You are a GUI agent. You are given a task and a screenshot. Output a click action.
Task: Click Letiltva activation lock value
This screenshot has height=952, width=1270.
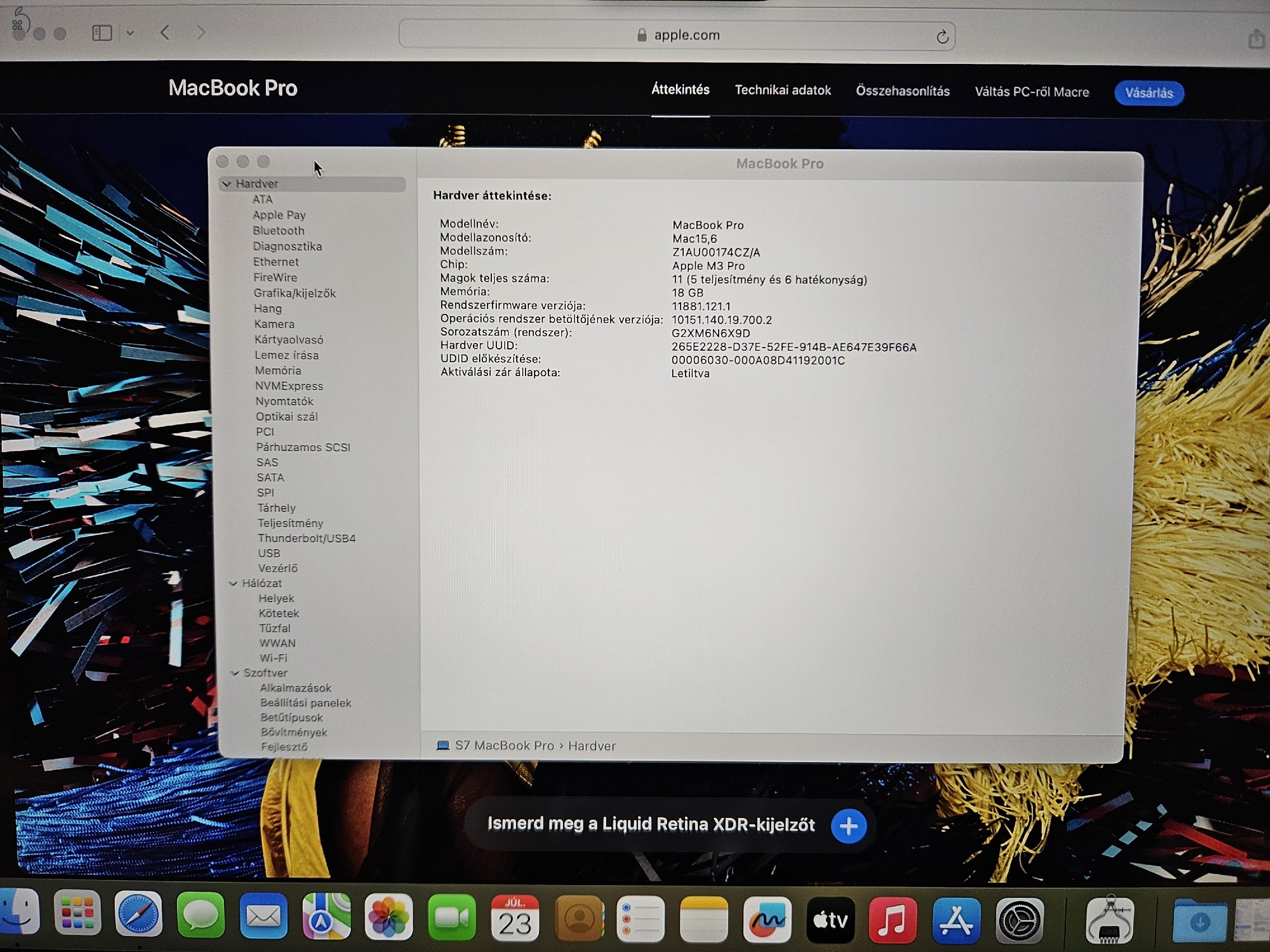point(690,374)
